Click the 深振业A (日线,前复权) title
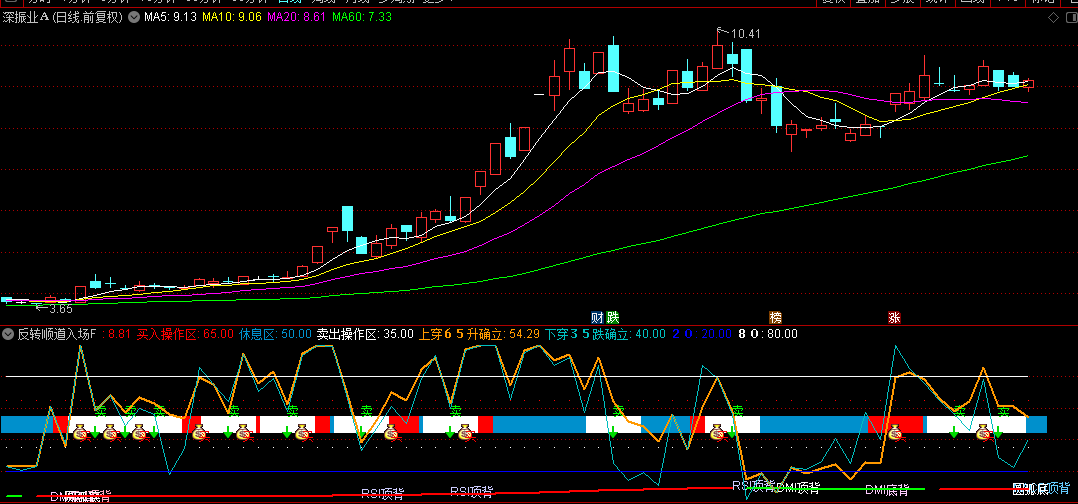Screen dimensions: 1078x504 click(63, 18)
